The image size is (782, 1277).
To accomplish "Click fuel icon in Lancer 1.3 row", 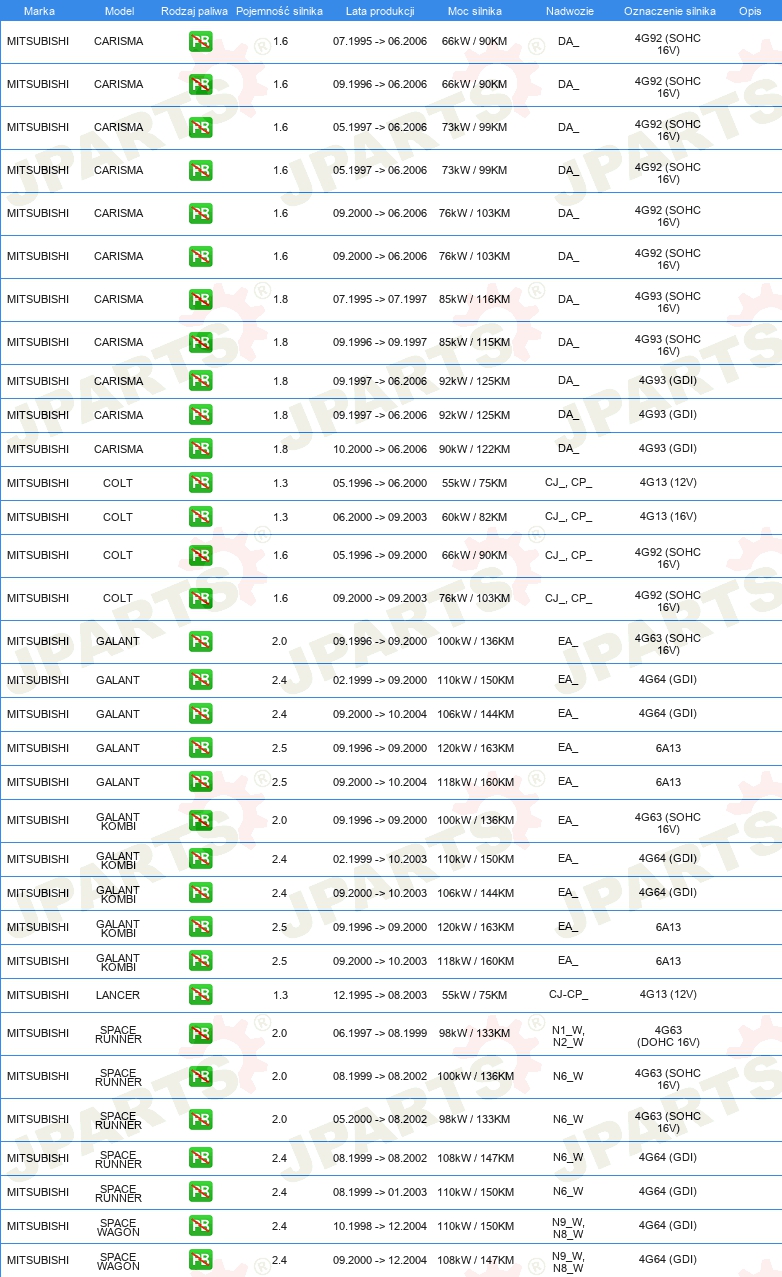I will pos(200,995).
